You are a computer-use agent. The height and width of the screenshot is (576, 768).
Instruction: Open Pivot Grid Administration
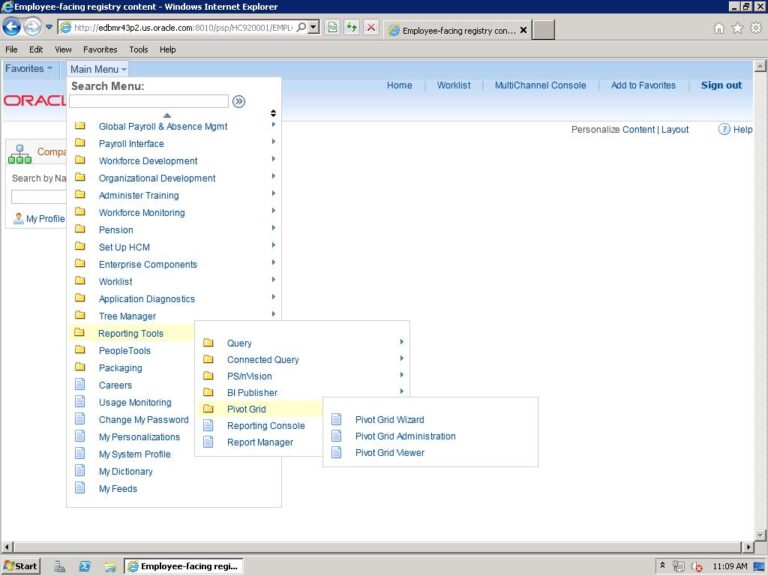point(405,436)
